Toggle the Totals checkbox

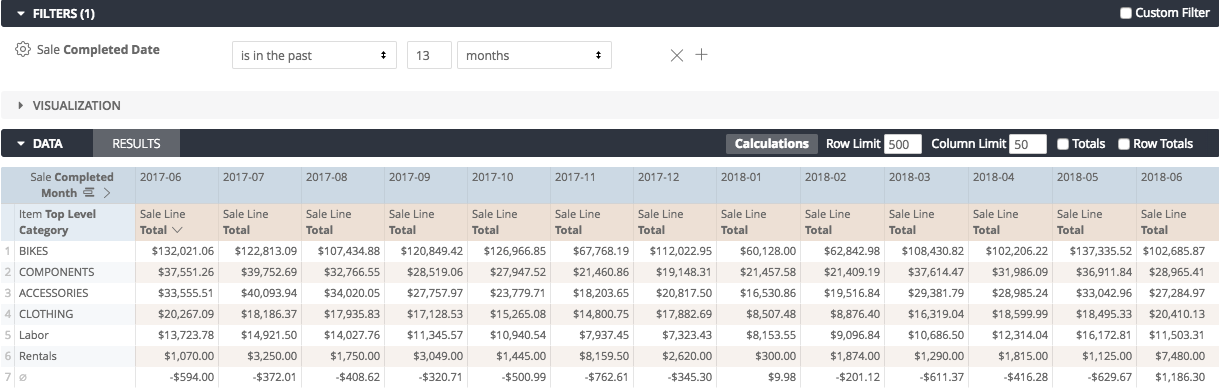(1063, 144)
